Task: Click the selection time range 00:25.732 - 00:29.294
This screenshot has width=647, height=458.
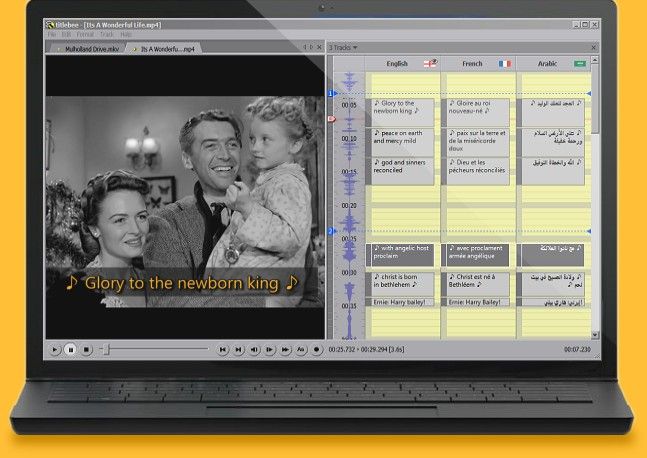Action: click(366, 349)
